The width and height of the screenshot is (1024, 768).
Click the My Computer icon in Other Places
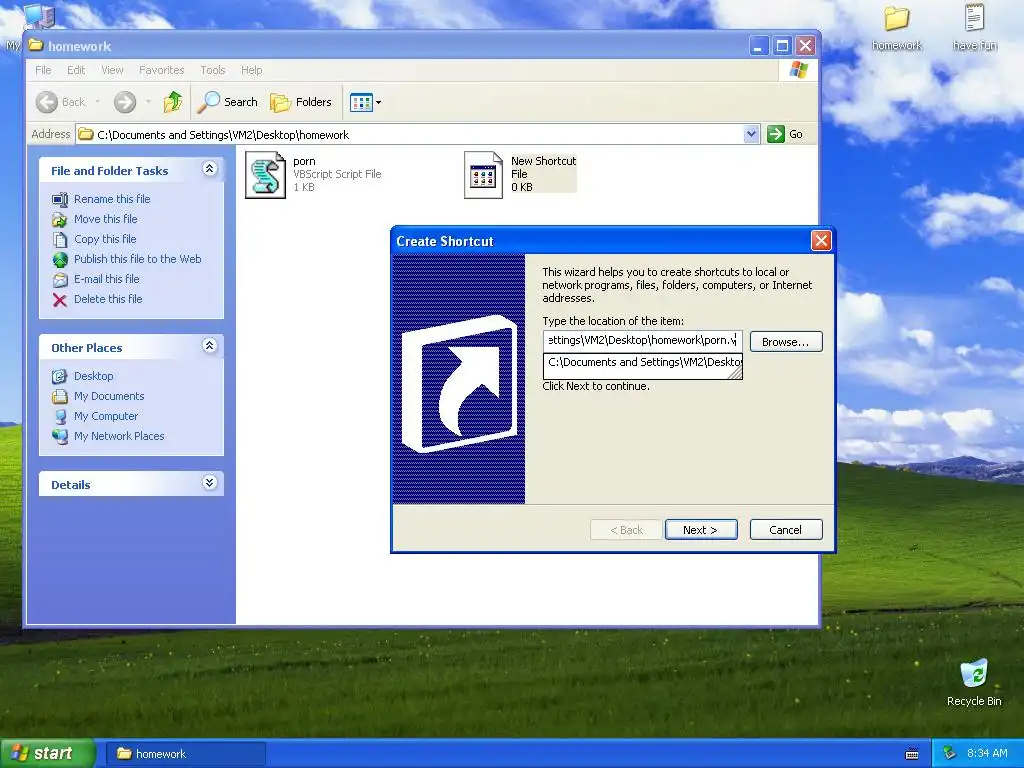pos(60,417)
